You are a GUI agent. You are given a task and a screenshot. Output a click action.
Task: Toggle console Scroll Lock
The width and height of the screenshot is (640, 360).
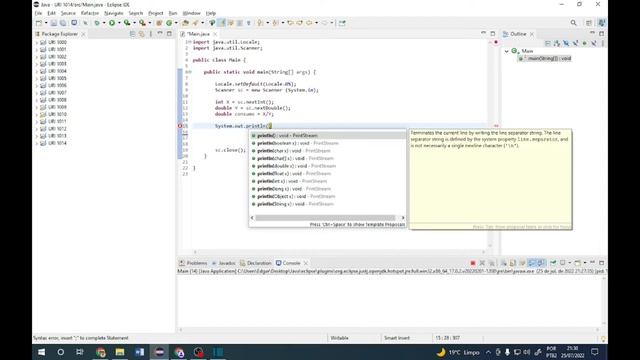pos(513,263)
